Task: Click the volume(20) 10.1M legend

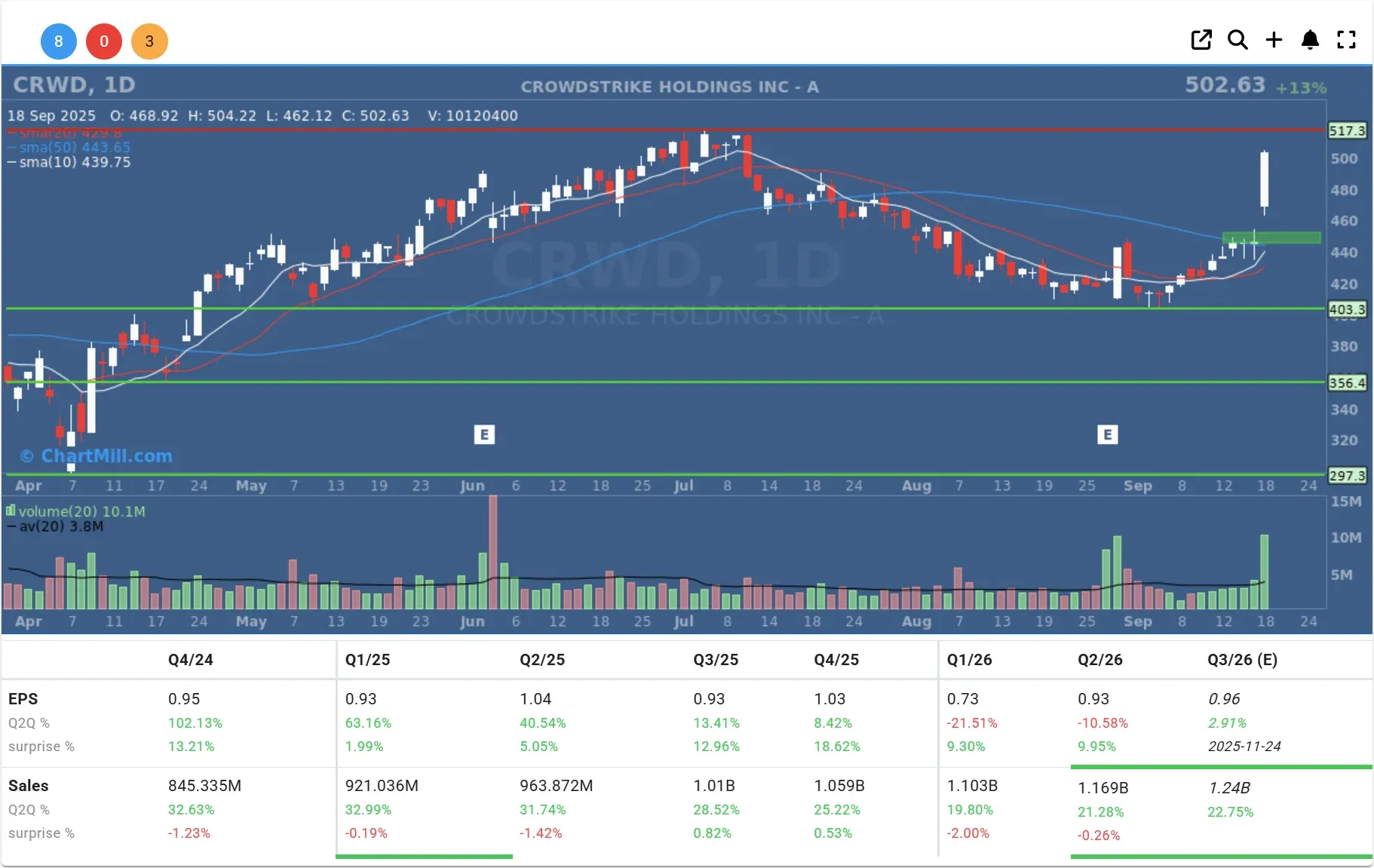Action: click(76, 511)
